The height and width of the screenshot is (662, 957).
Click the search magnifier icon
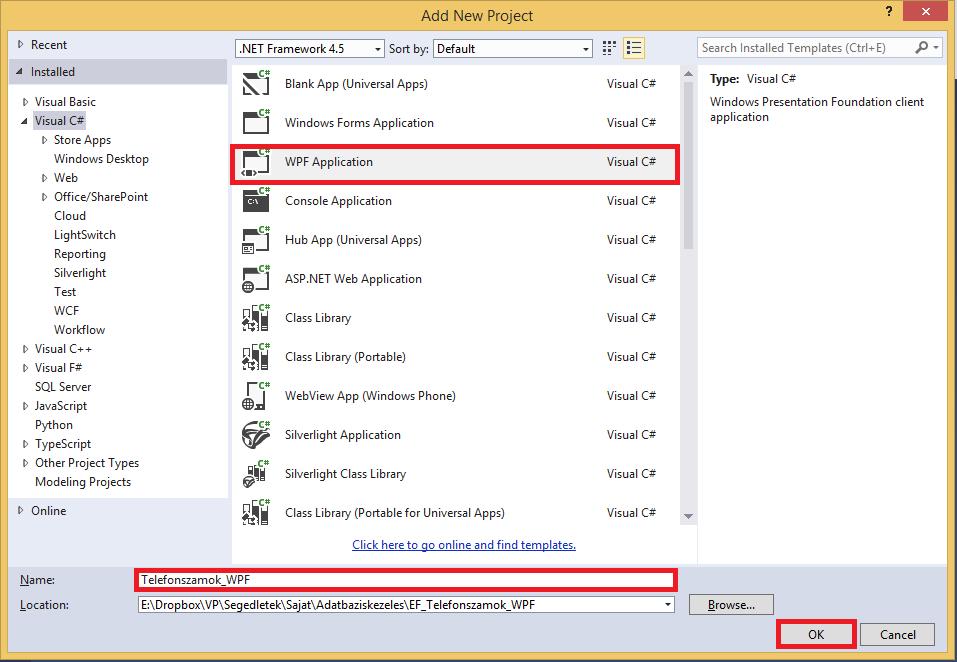(922, 48)
